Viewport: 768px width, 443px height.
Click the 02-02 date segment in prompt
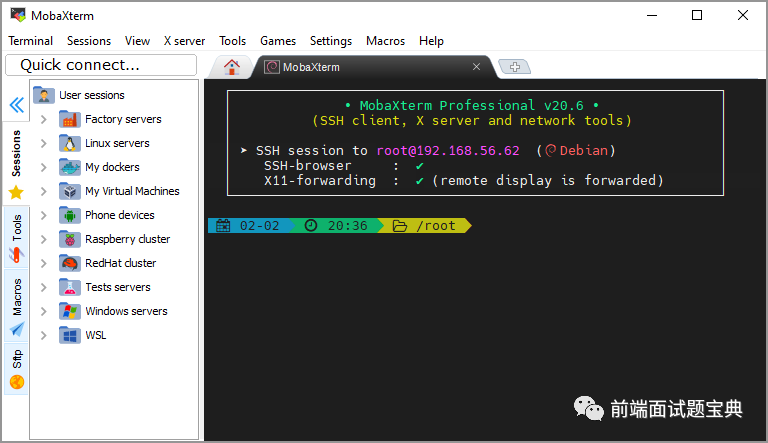tap(259, 225)
